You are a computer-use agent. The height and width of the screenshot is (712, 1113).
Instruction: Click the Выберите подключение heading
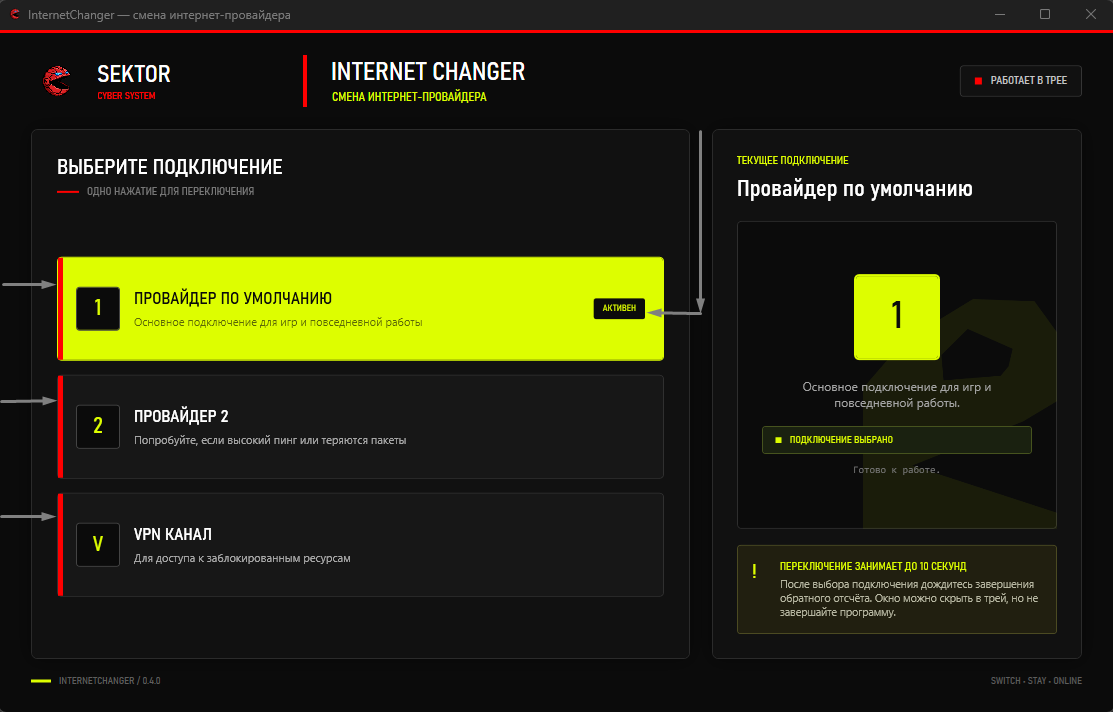click(170, 167)
